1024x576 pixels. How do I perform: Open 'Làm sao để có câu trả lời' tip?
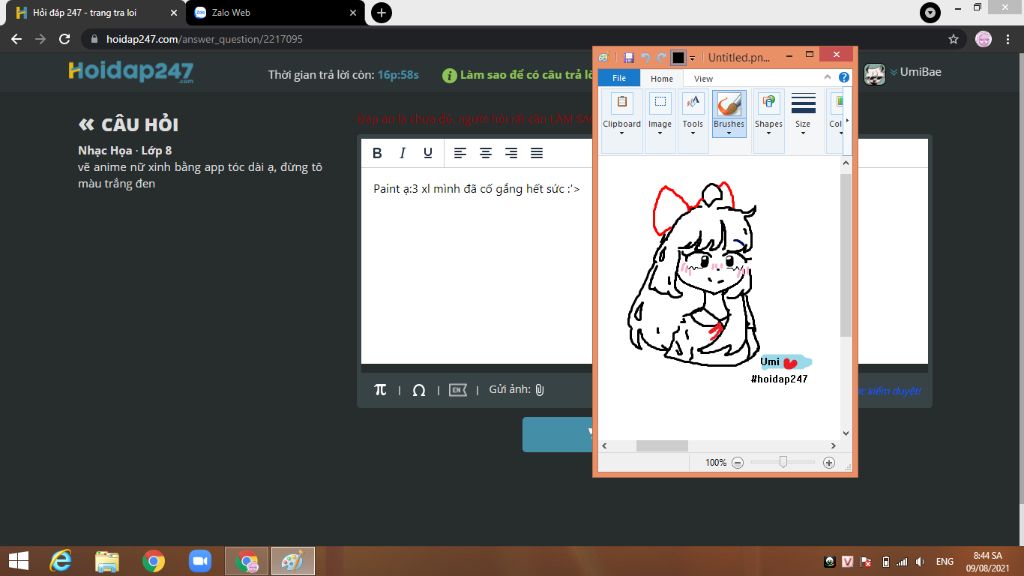[517, 75]
